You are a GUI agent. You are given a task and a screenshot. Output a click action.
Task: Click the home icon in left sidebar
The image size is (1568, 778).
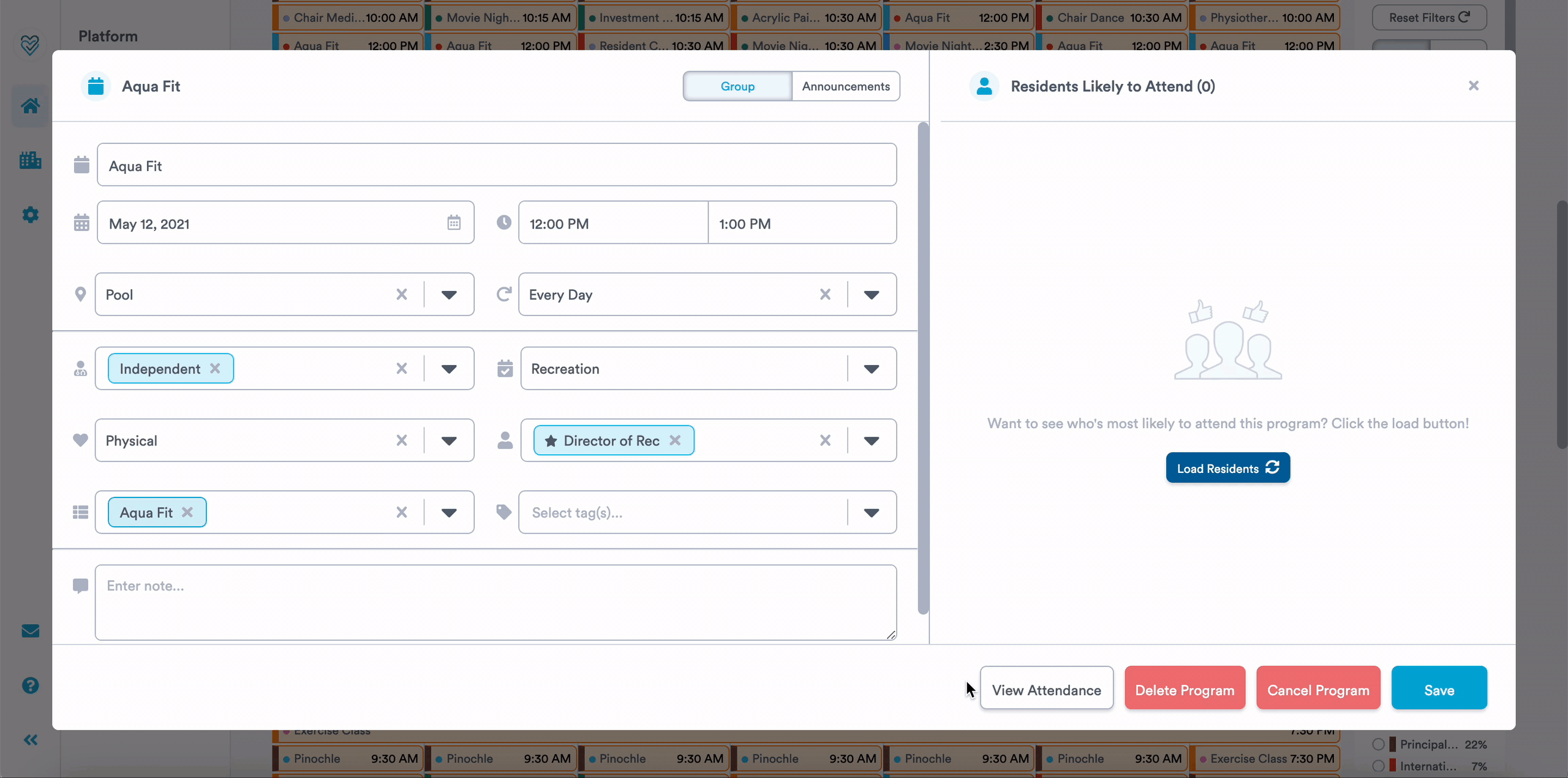[30, 105]
